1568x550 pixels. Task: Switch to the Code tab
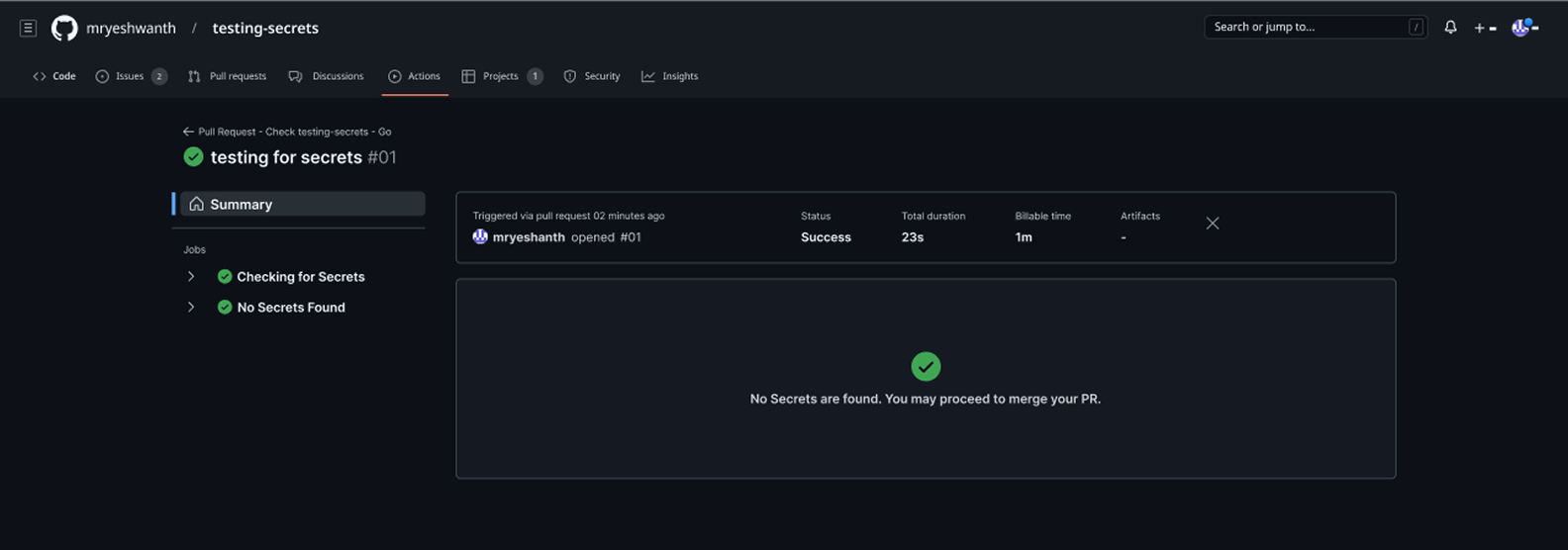(x=54, y=76)
